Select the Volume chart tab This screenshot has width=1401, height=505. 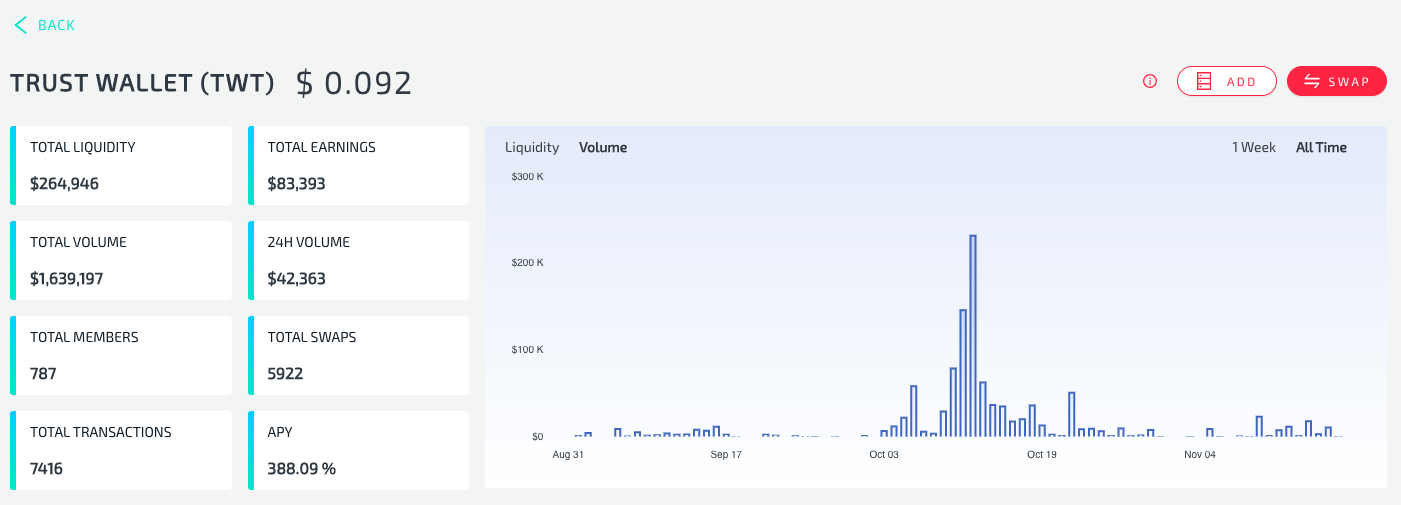click(x=603, y=148)
